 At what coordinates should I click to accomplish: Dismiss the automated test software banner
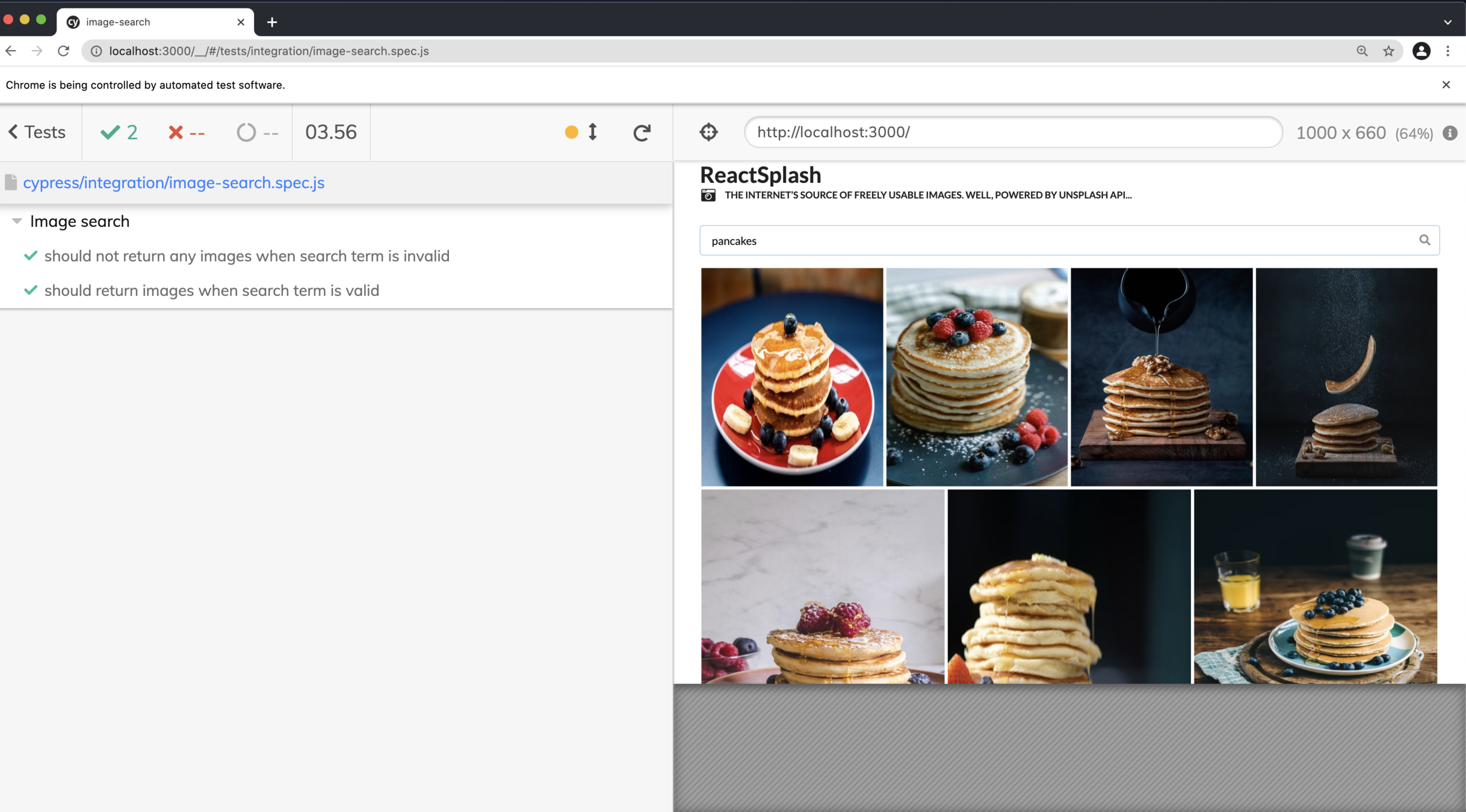click(x=1446, y=85)
